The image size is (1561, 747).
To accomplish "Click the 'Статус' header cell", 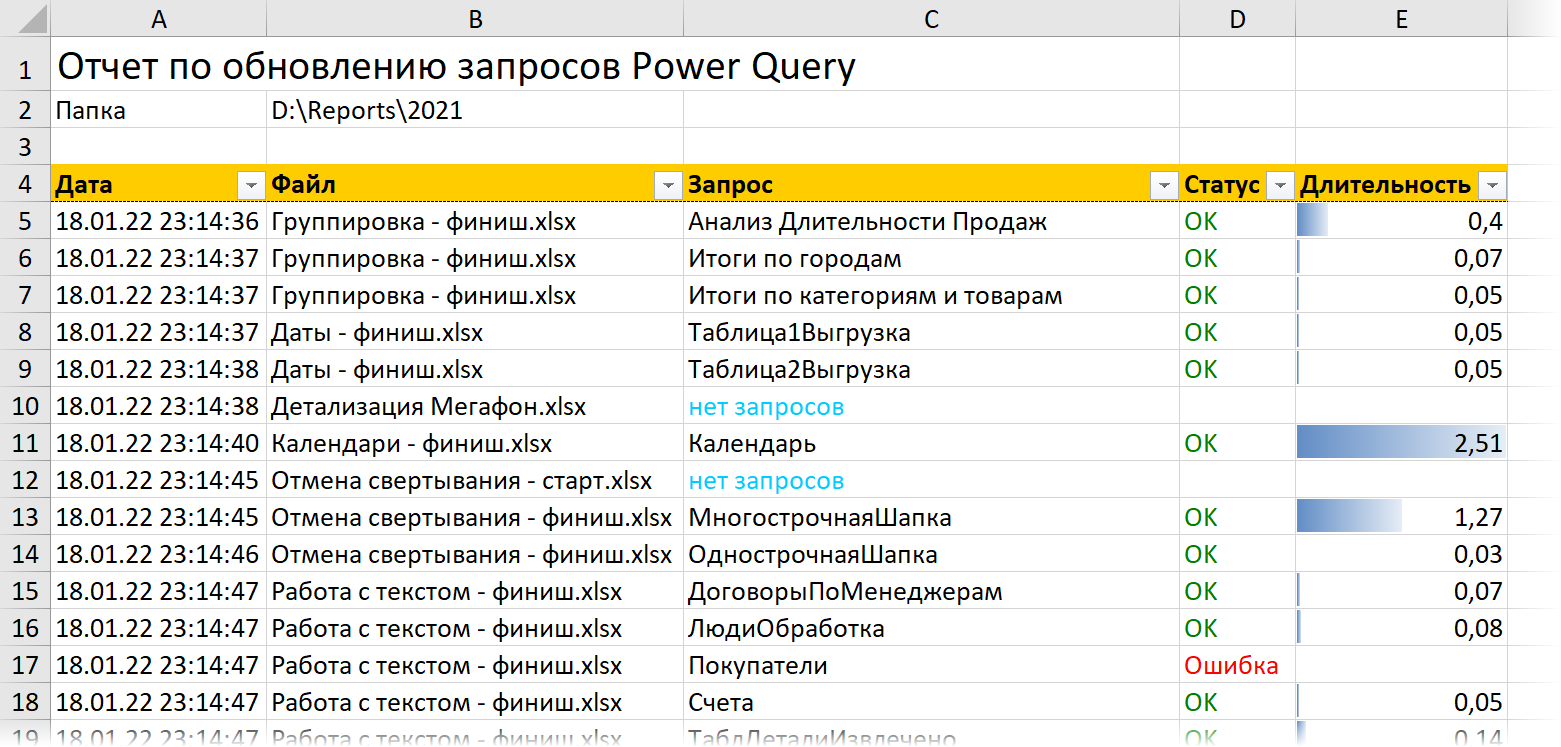I will [1237, 184].
